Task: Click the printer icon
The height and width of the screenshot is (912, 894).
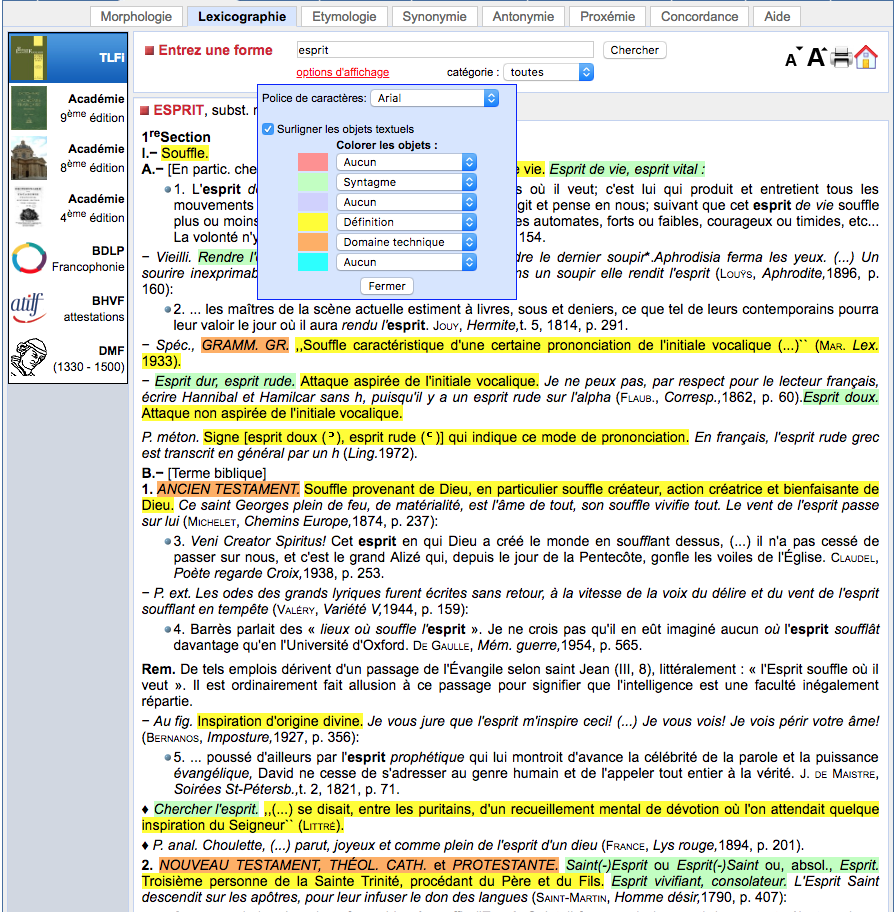Action: (841, 58)
